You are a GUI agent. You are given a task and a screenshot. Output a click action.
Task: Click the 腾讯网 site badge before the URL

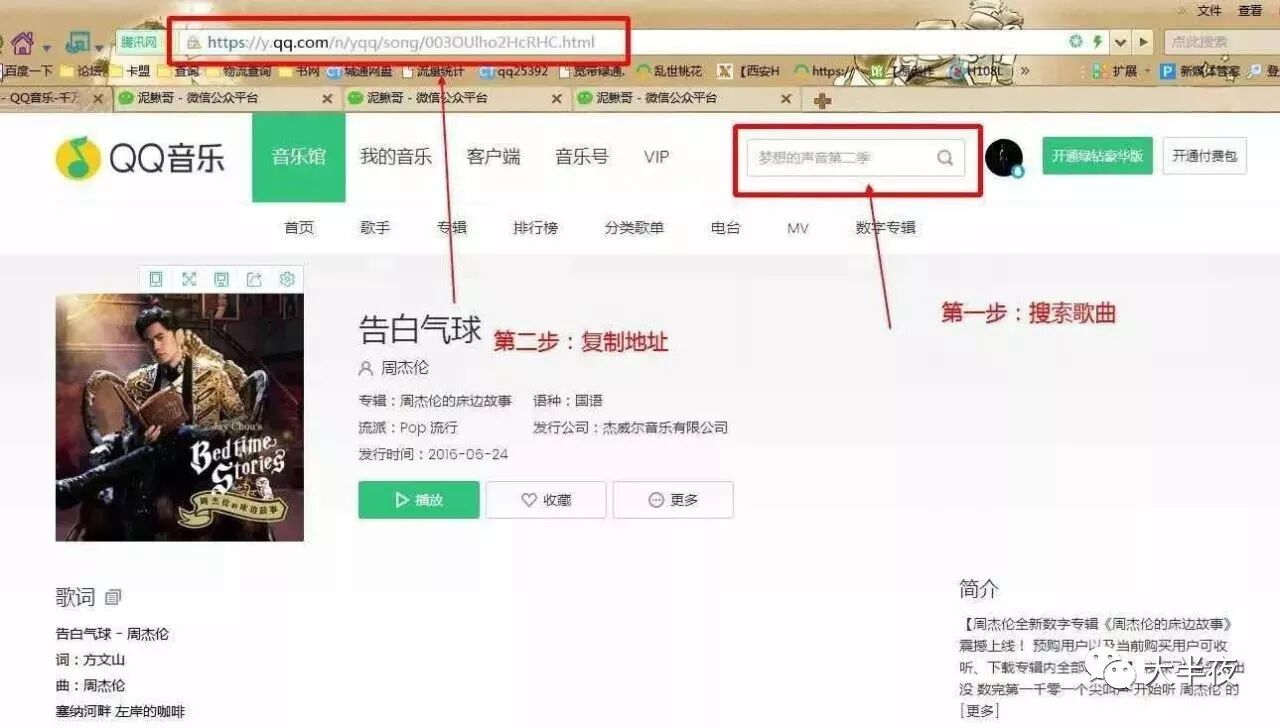(139, 42)
